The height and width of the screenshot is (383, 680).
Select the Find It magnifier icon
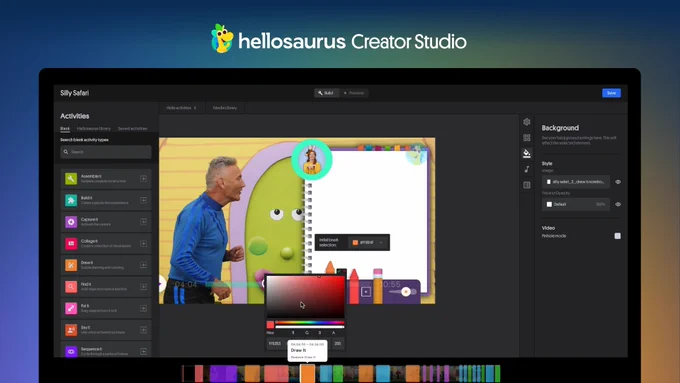tap(71, 287)
